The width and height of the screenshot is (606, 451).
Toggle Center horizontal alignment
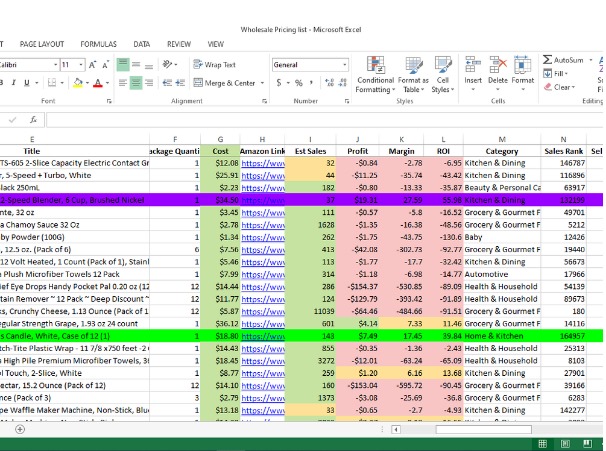[x=136, y=83]
